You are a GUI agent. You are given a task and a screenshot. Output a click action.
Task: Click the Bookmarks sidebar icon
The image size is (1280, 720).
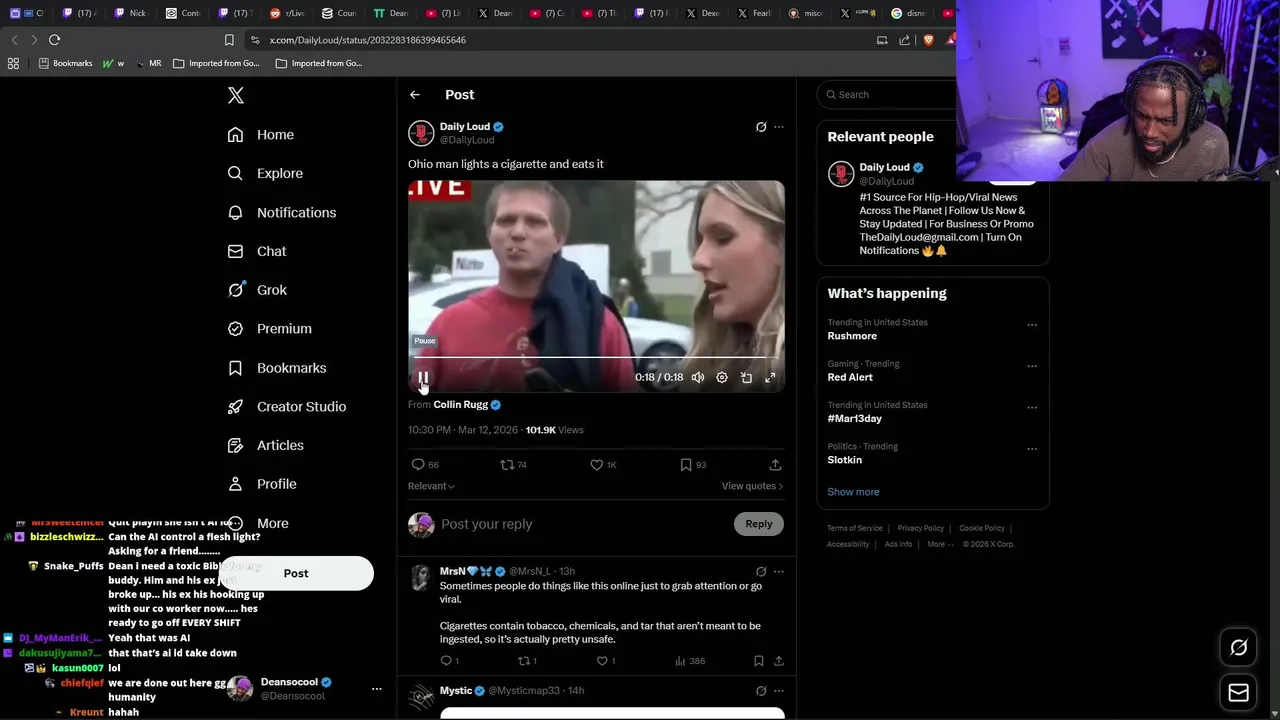pos(235,368)
